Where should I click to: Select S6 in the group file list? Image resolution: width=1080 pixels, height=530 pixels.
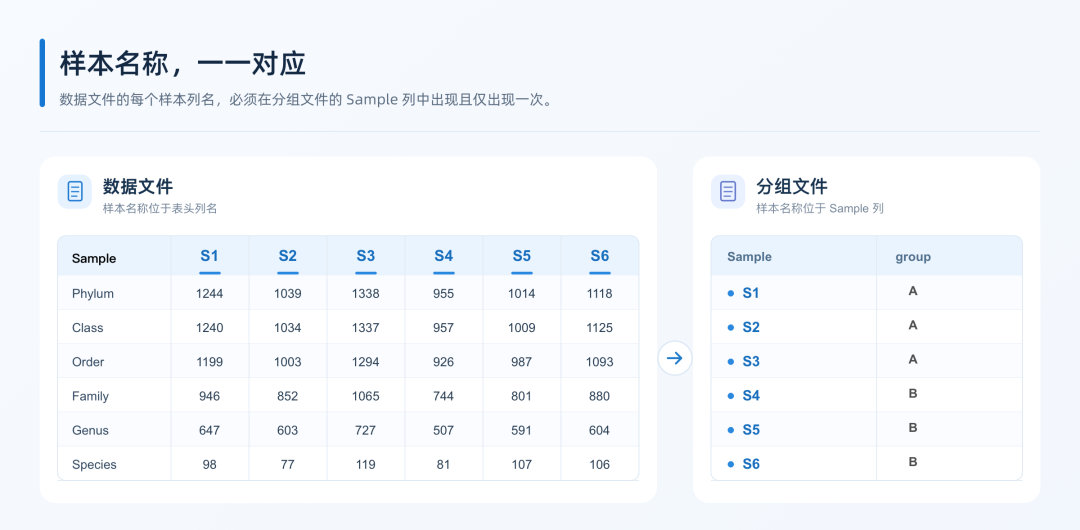coord(751,465)
